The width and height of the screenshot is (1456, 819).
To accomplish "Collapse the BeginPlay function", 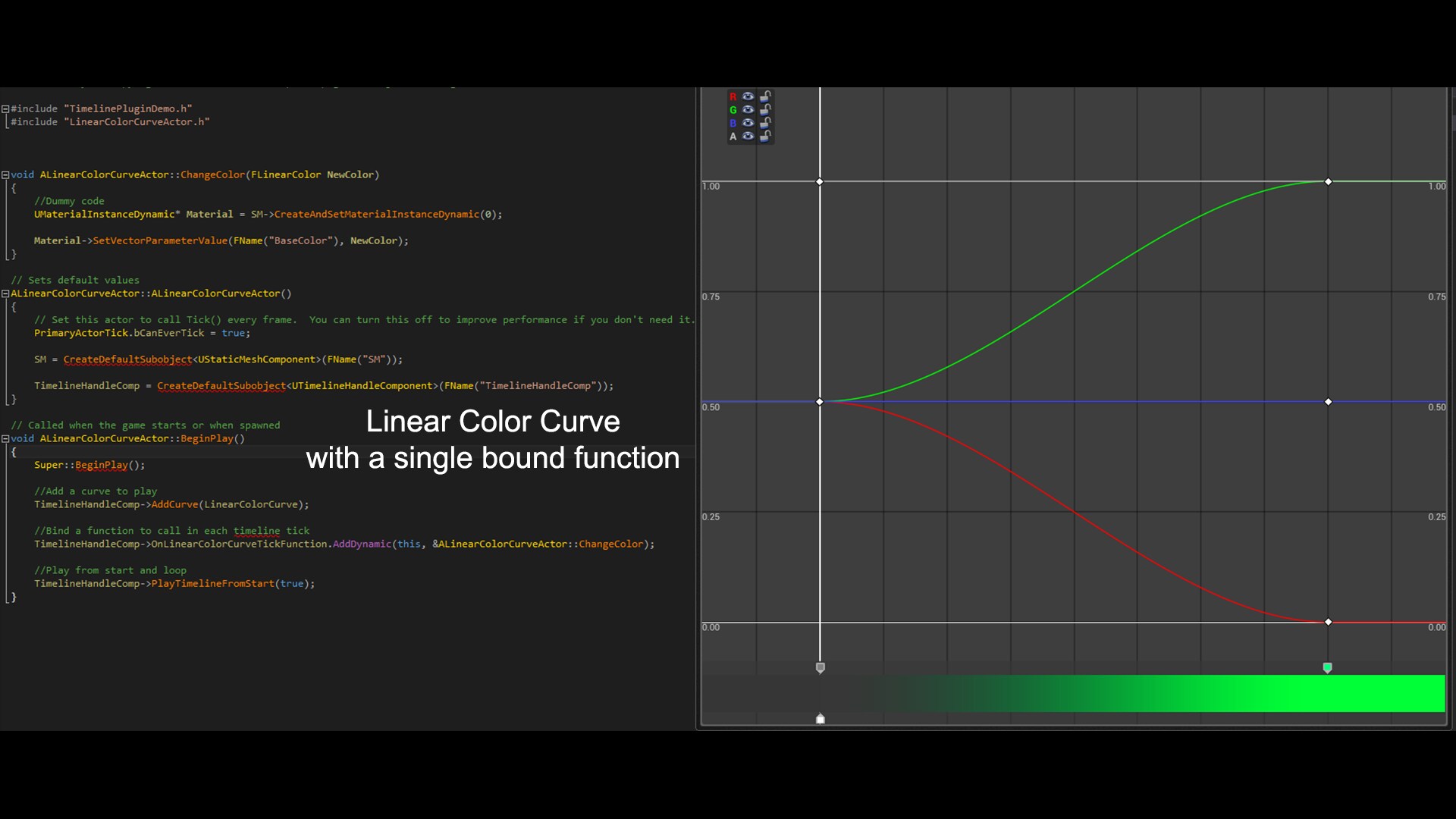I will (5, 438).
